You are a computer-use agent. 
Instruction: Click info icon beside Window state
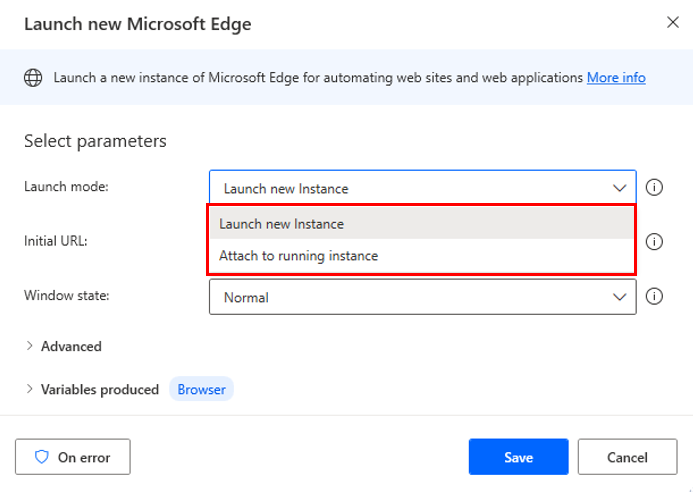654,296
